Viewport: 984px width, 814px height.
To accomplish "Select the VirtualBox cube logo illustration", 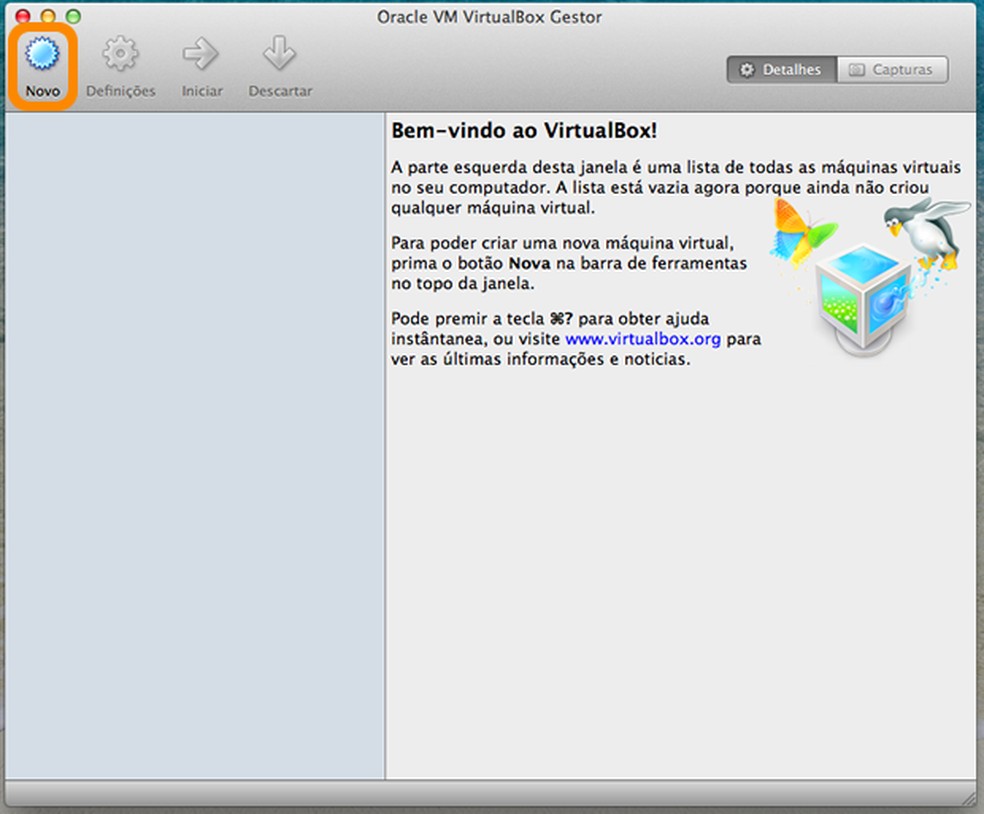I will [860, 295].
